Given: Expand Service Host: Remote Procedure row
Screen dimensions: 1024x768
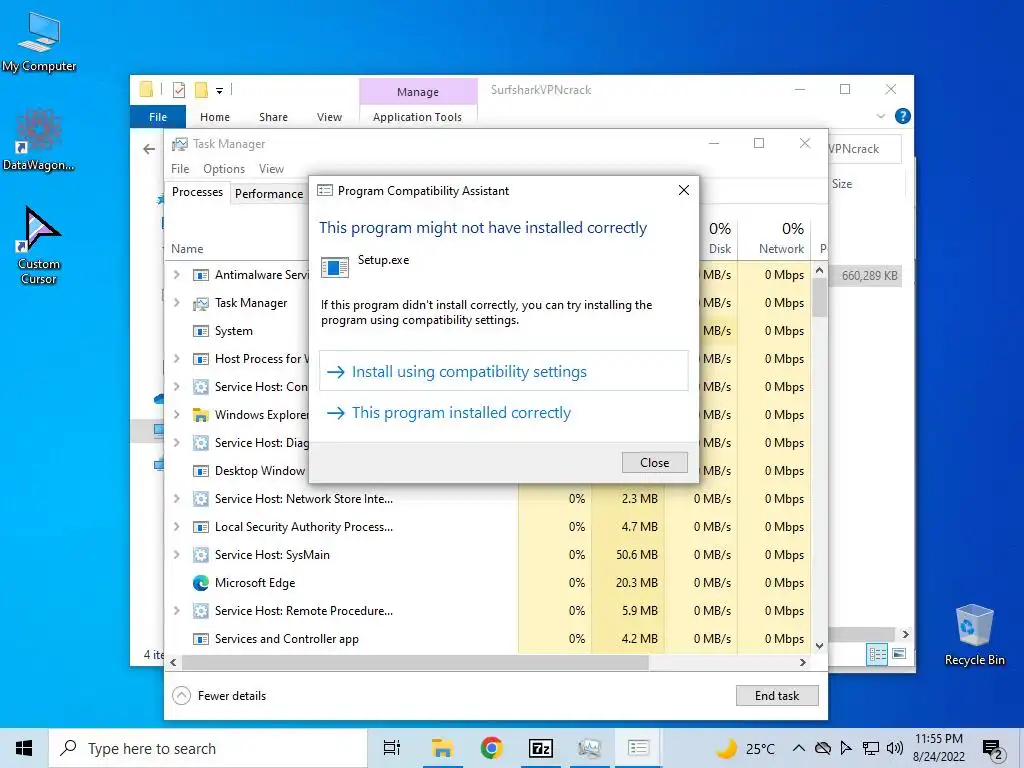Looking at the screenshot, I should 176,611.
